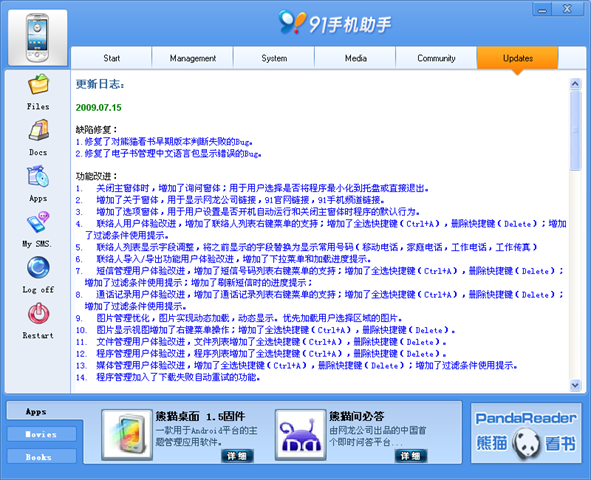
Task: Click 详细 button for 熊猫问必答
Action: (x=410, y=456)
